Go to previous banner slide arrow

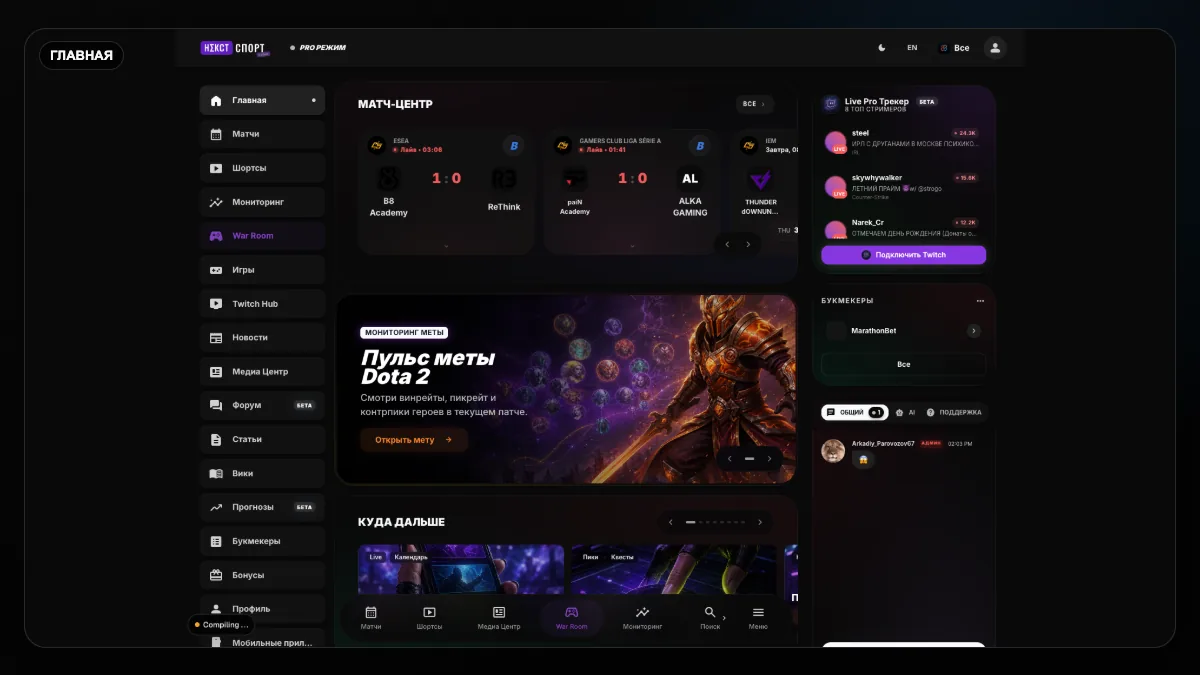pyautogui.click(x=730, y=459)
